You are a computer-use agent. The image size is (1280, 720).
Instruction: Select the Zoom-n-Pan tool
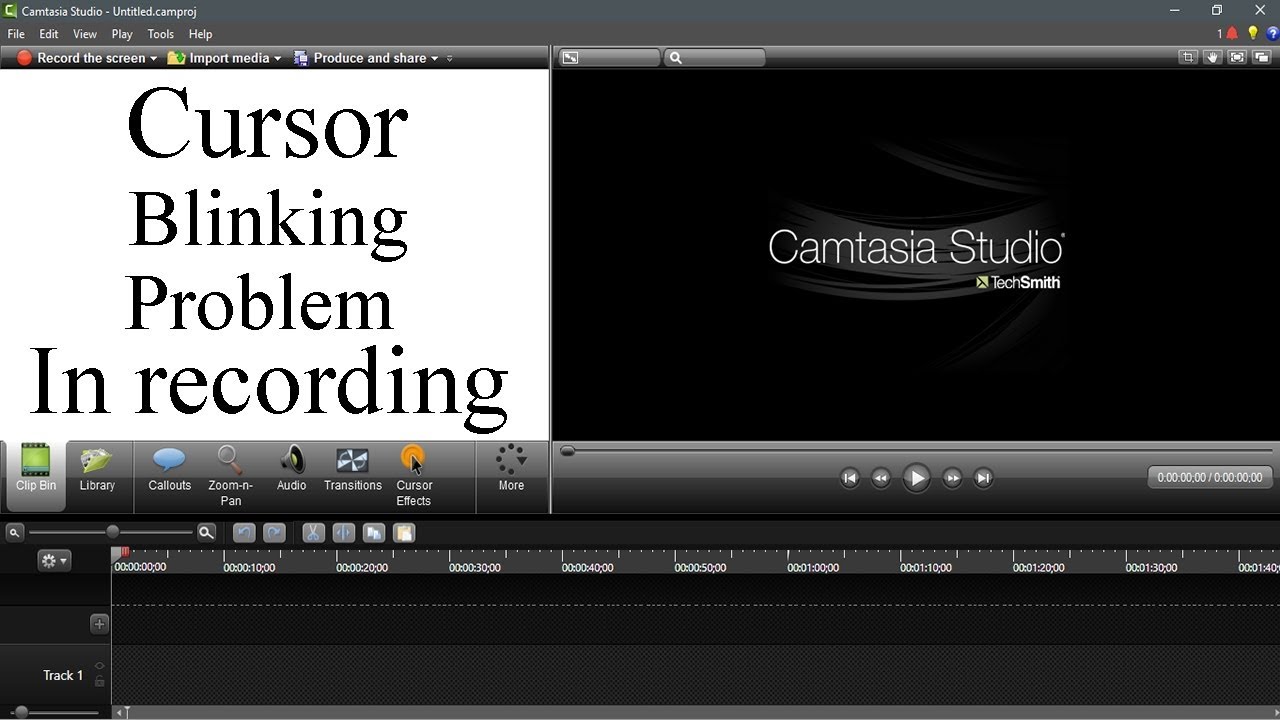pyautogui.click(x=231, y=476)
